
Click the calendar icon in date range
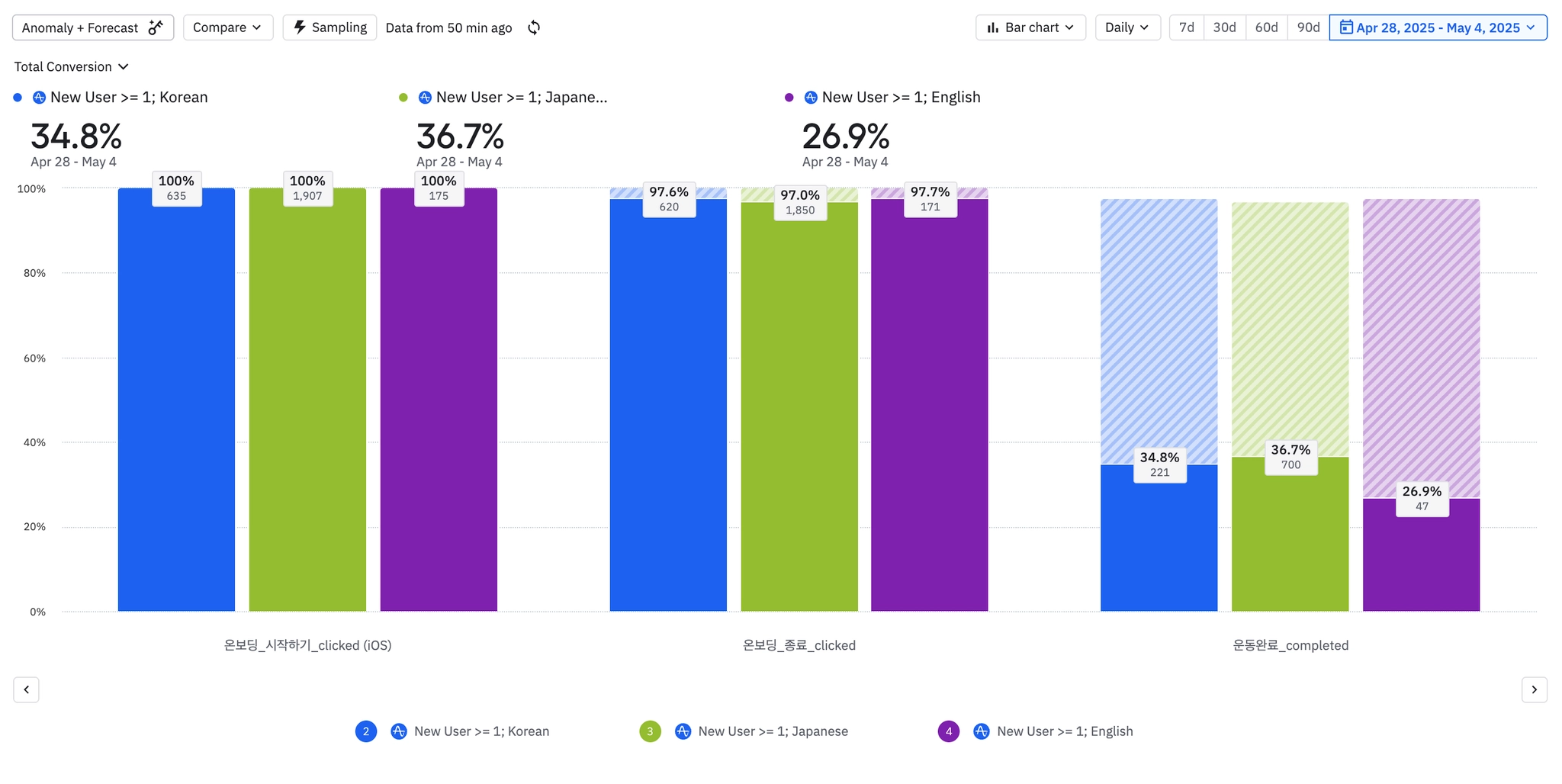point(1346,27)
